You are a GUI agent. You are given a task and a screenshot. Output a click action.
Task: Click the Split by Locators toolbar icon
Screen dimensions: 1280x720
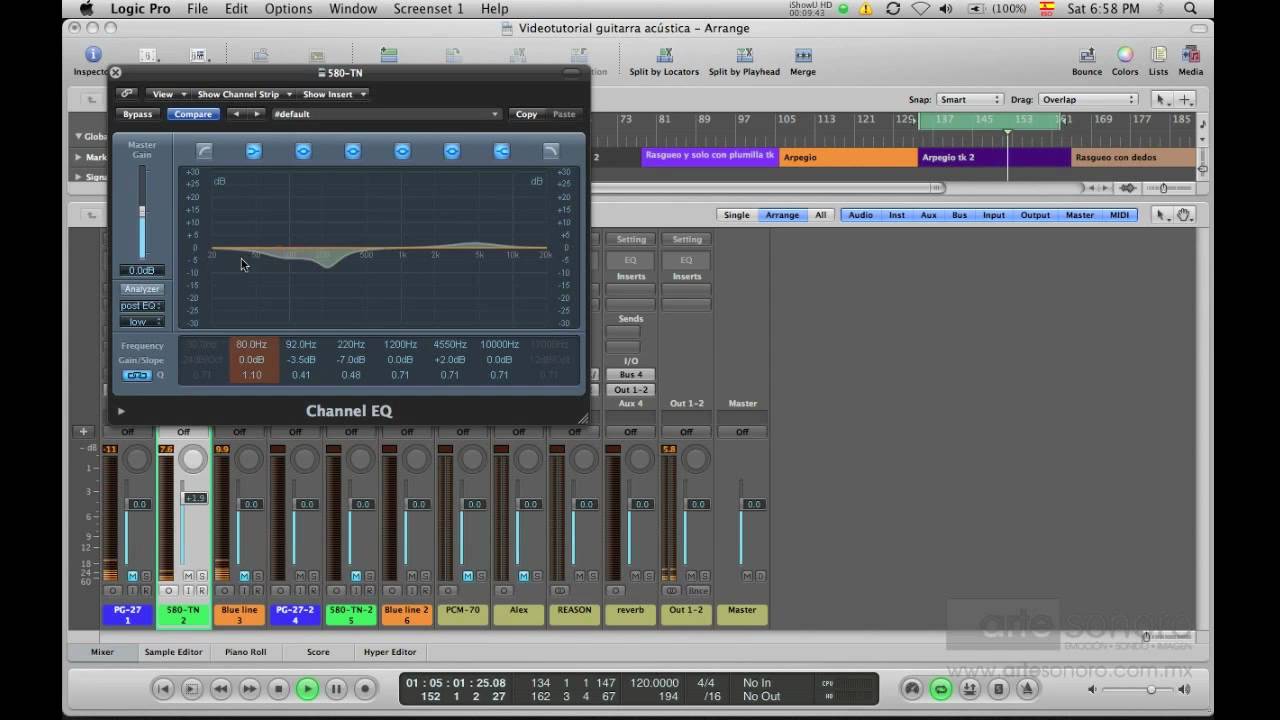[x=664, y=55]
